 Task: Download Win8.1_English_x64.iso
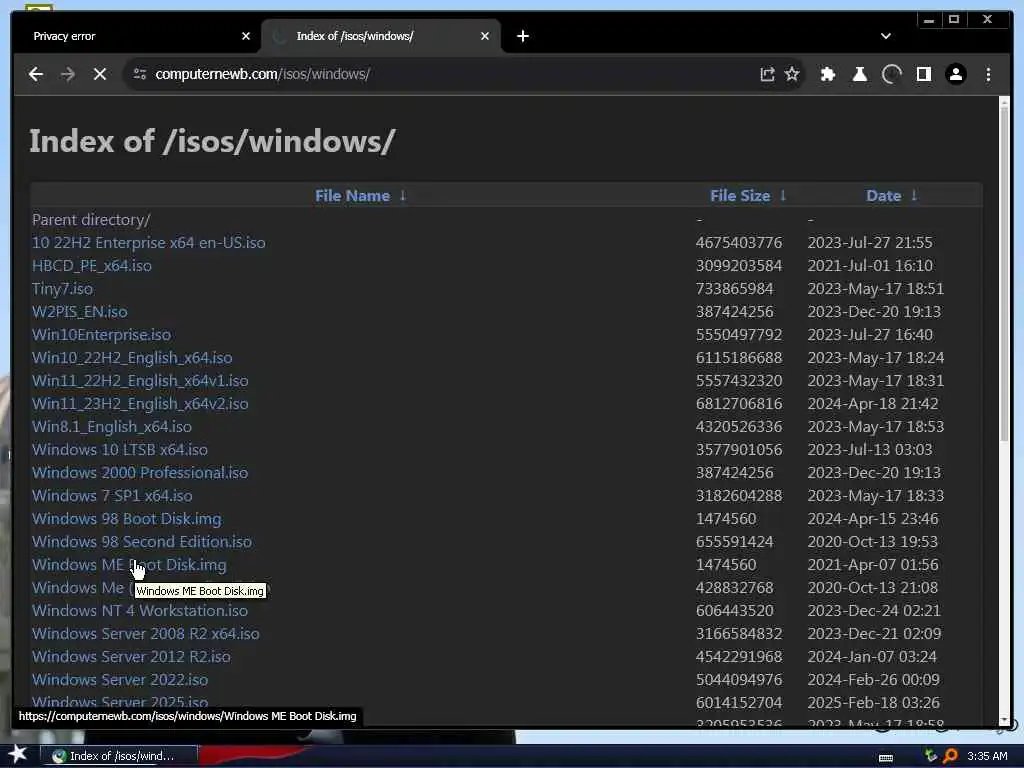(x=112, y=426)
